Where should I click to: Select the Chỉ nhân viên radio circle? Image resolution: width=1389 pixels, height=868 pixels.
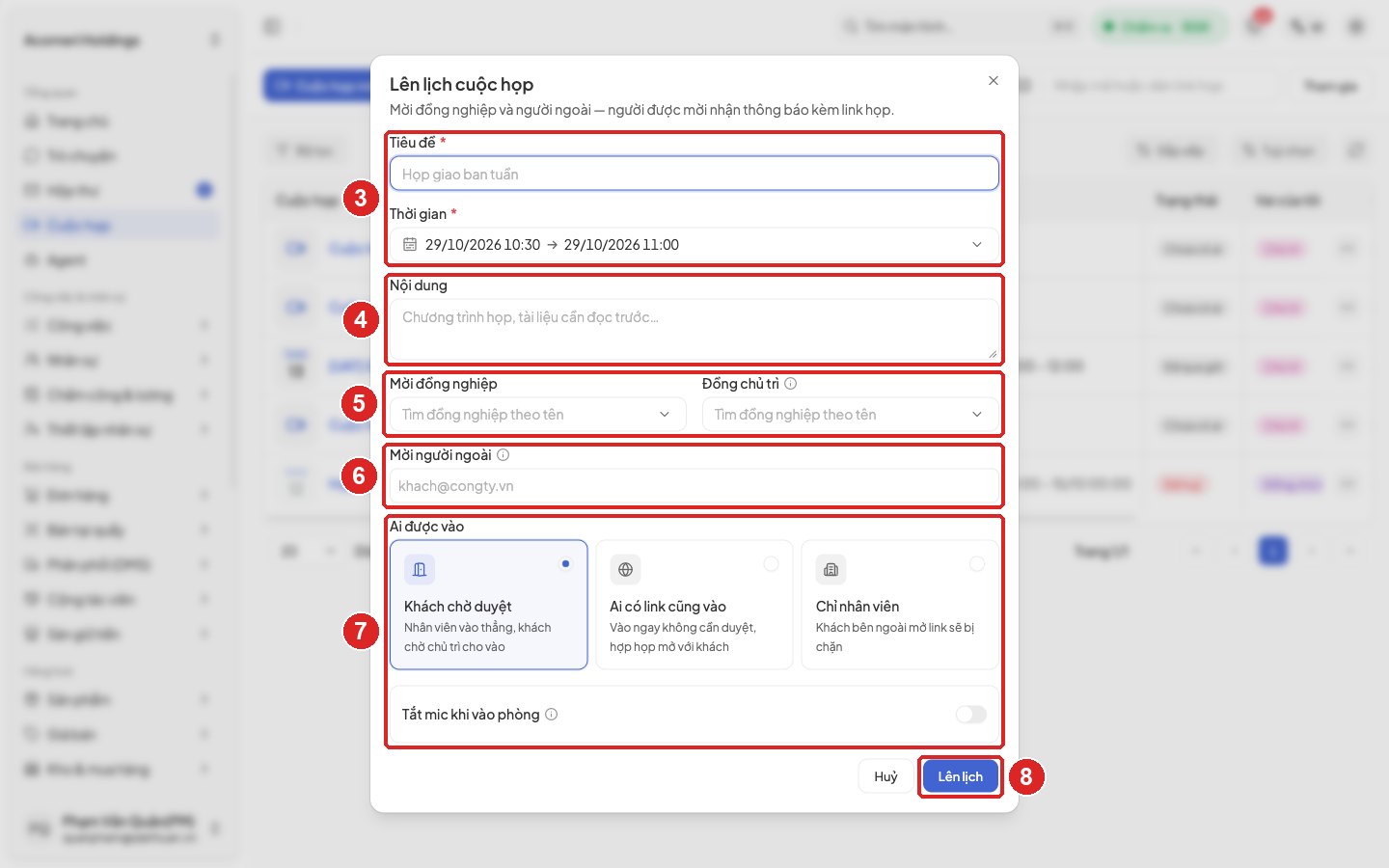tap(977, 564)
